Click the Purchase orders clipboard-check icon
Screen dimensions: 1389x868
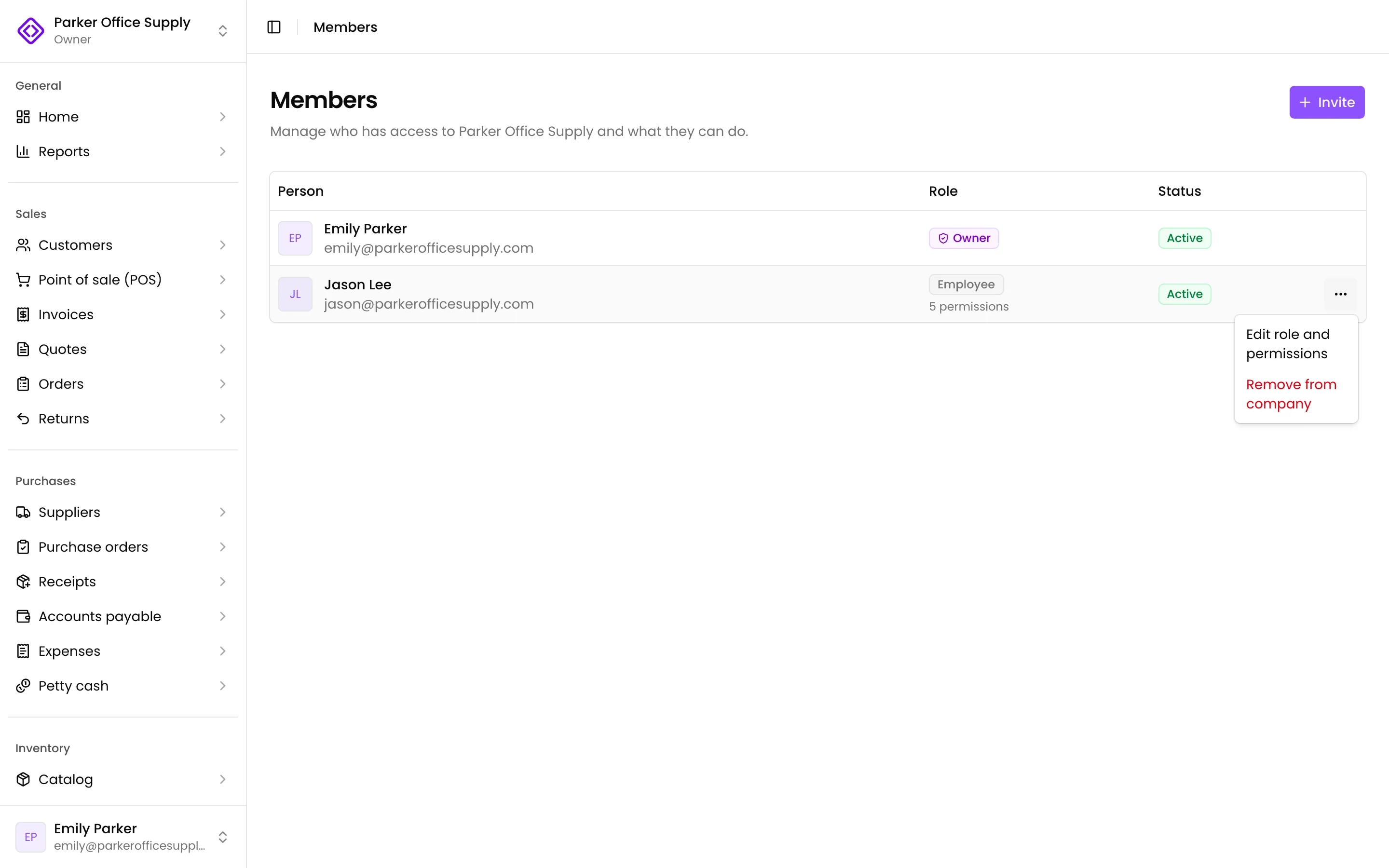pyautogui.click(x=23, y=547)
